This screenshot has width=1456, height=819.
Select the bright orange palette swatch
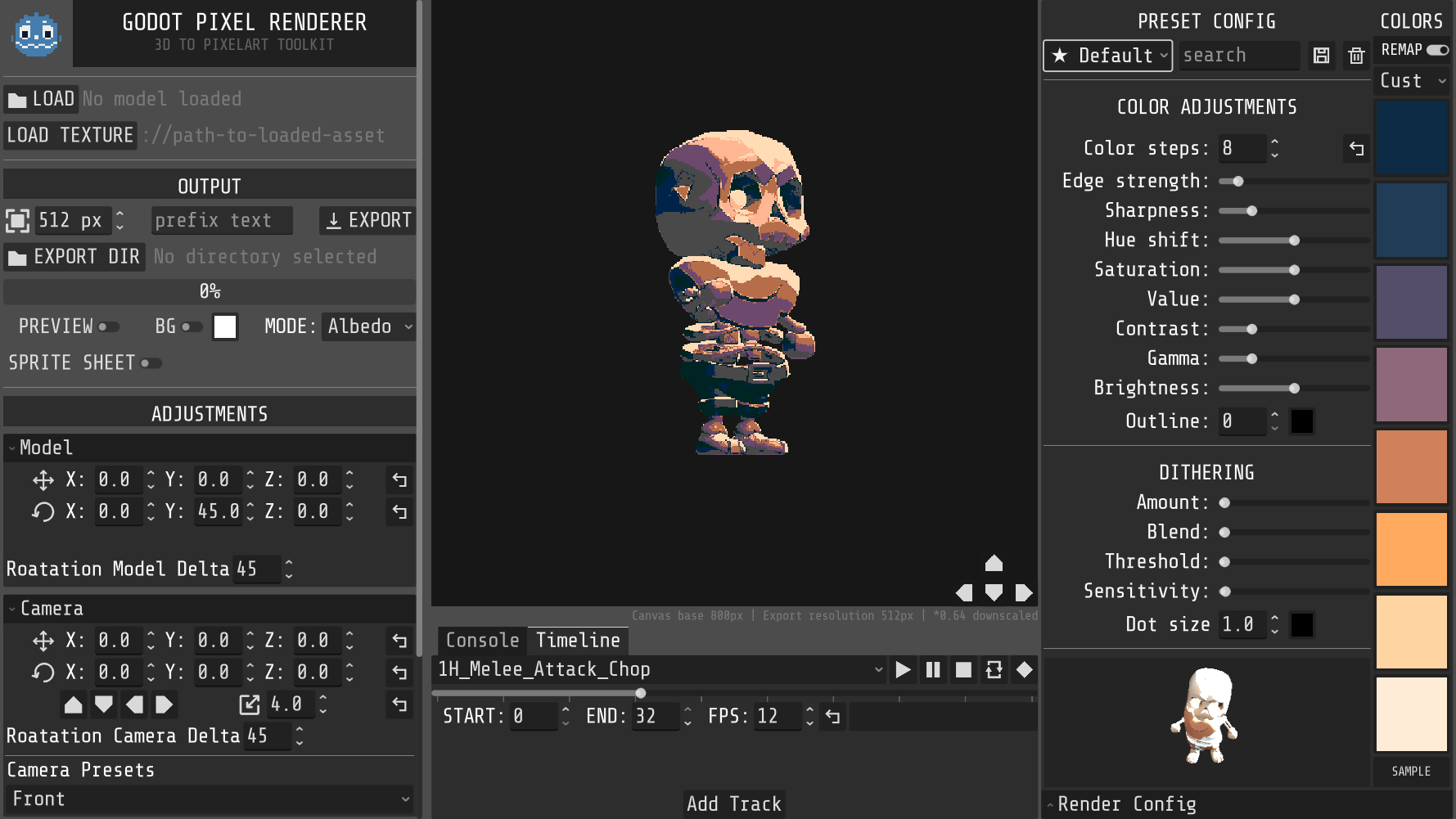(x=1412, y=549)
